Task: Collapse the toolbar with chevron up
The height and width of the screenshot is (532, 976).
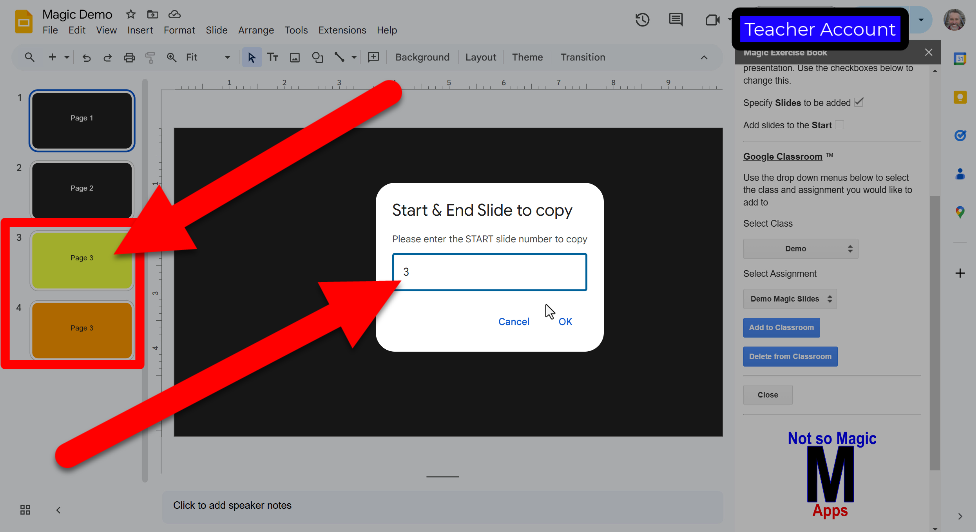Action: pyautogui.click(x=704, y=57)
